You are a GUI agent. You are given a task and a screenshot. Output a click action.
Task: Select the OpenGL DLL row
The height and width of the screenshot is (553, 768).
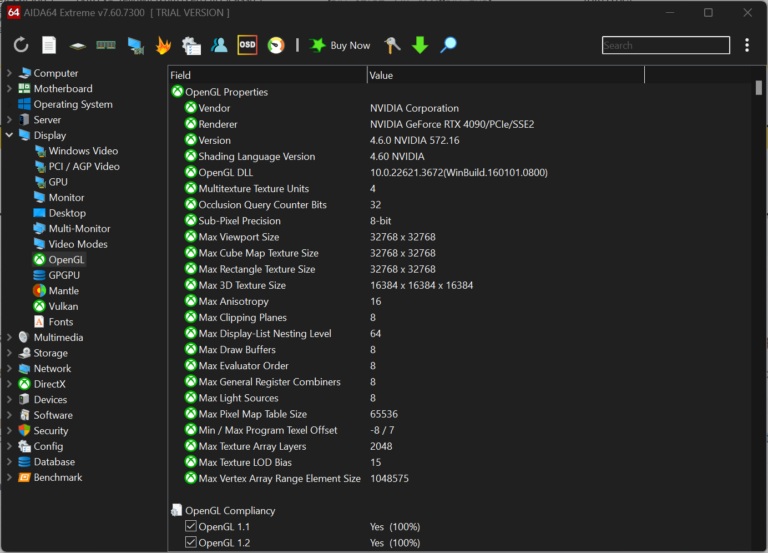[460, 172]
